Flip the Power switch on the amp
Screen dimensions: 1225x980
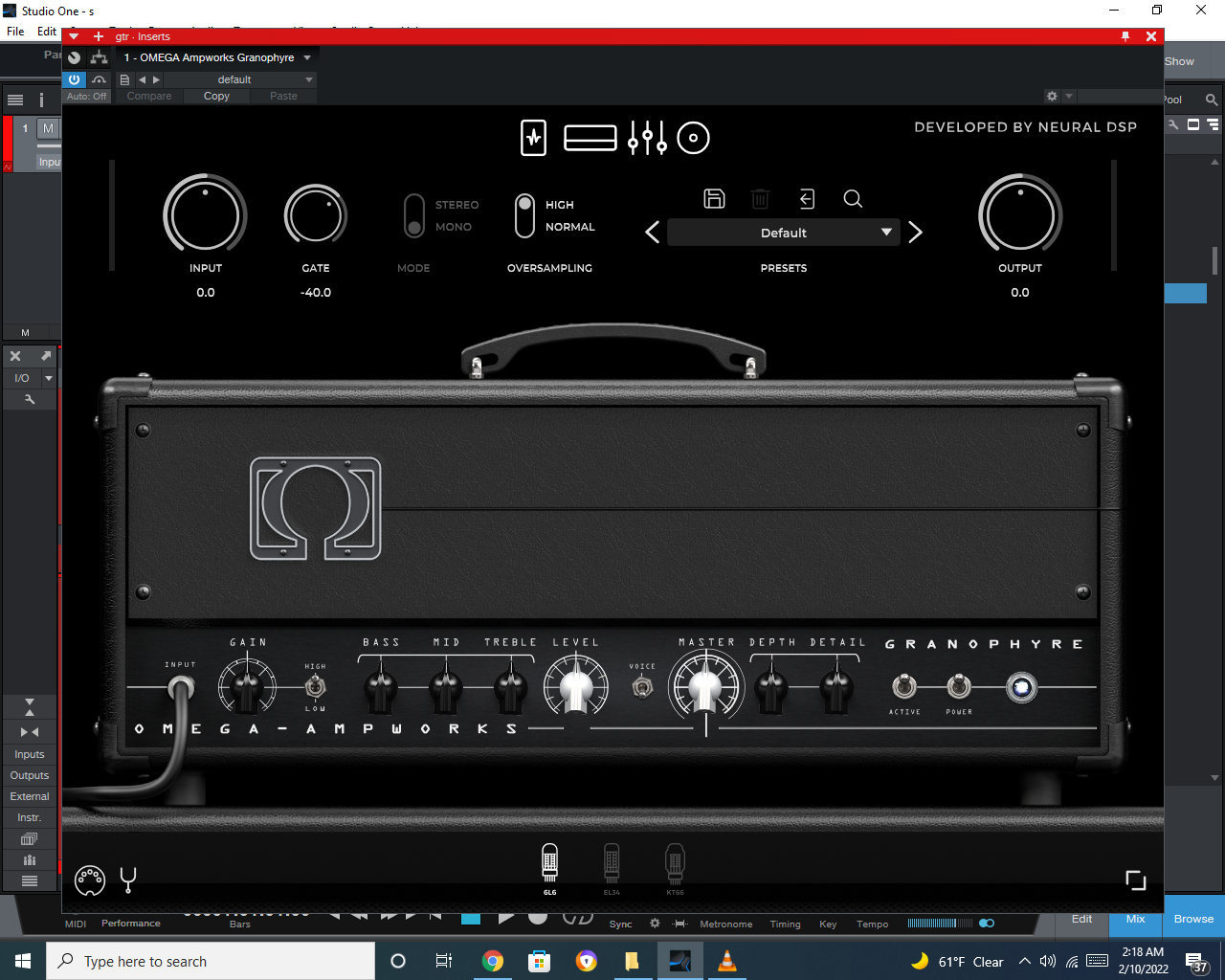[959, 686]
